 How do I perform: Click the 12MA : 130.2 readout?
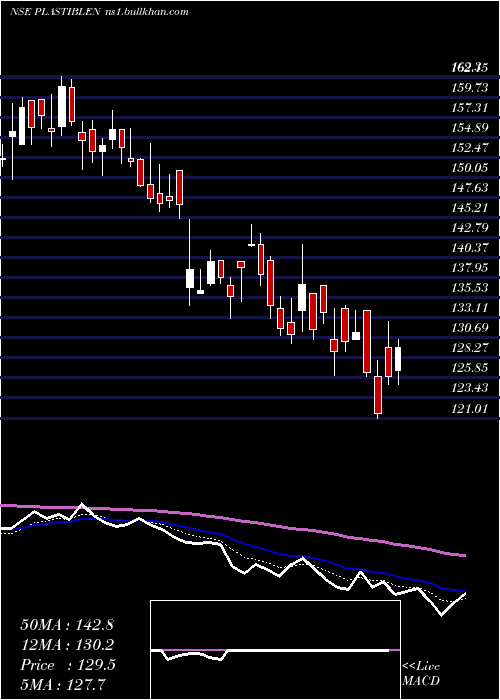point(67,644)
